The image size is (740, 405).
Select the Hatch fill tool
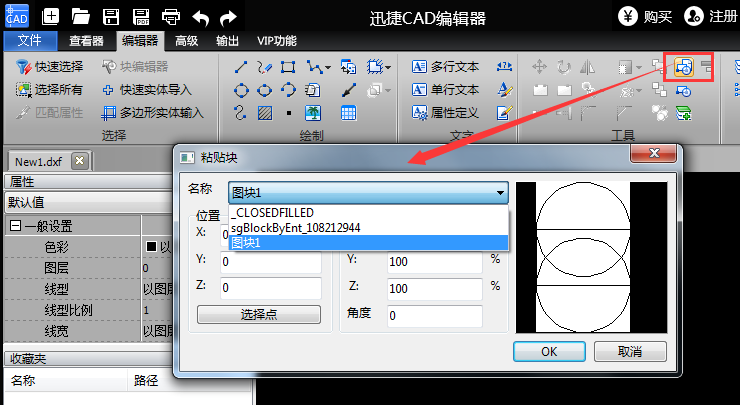pos(265,113)
